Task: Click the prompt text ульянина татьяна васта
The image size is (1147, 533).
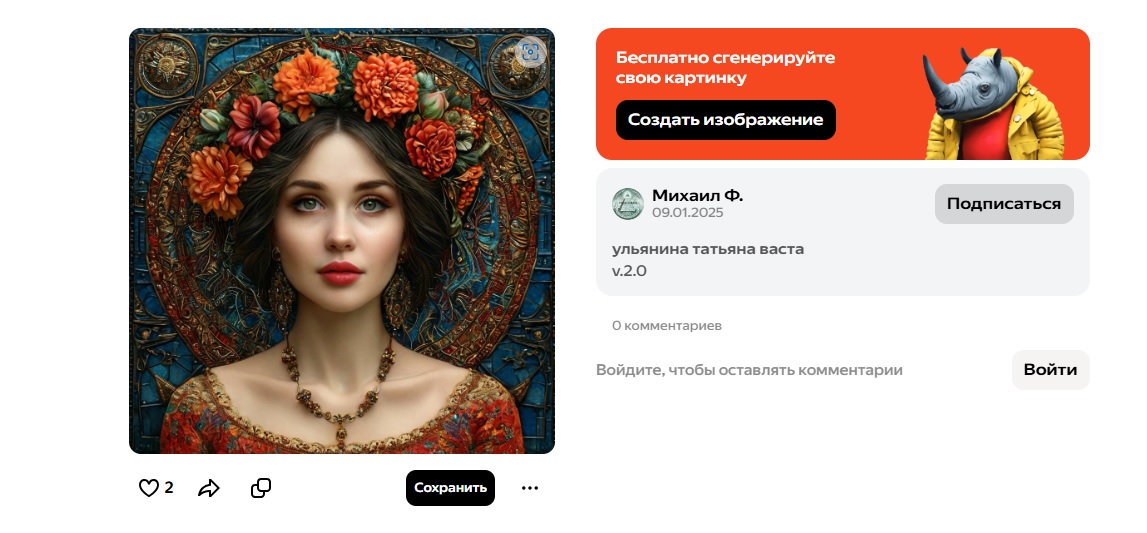Action: pyautogui.click(x=708, y=249)
